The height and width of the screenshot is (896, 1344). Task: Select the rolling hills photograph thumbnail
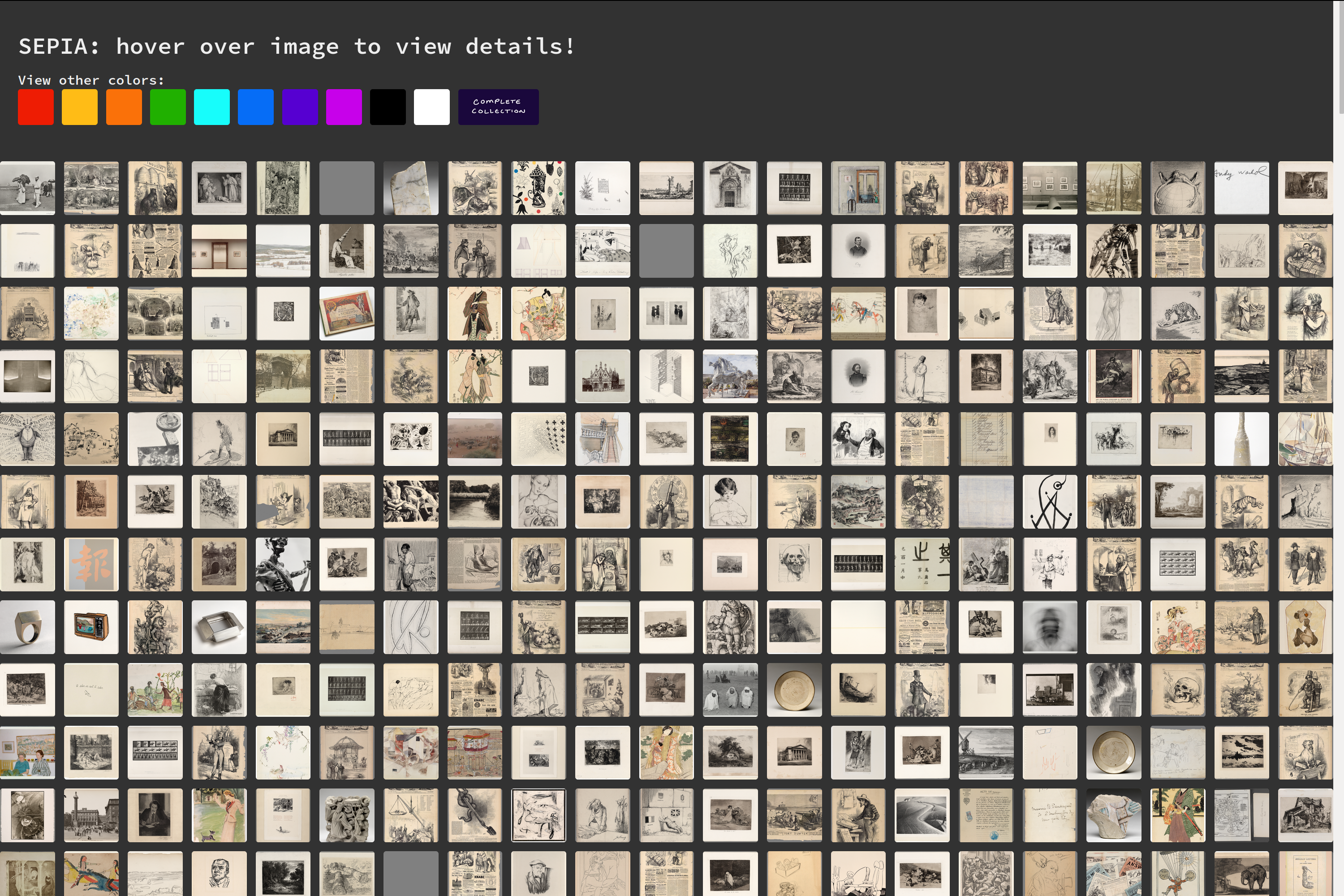pos(922,815)
